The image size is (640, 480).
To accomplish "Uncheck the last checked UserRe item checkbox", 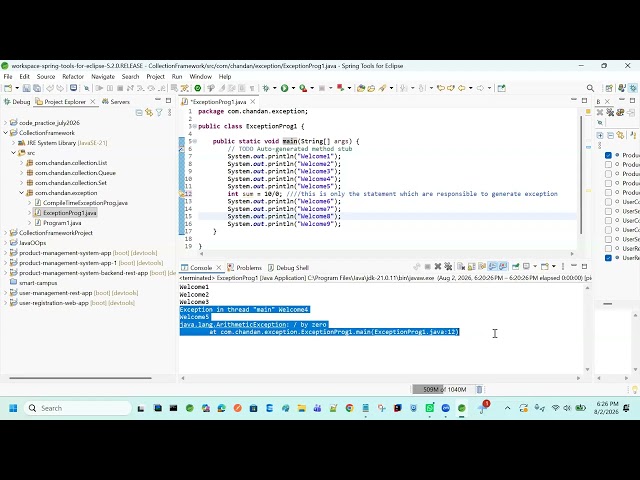I will pos(608,258).
